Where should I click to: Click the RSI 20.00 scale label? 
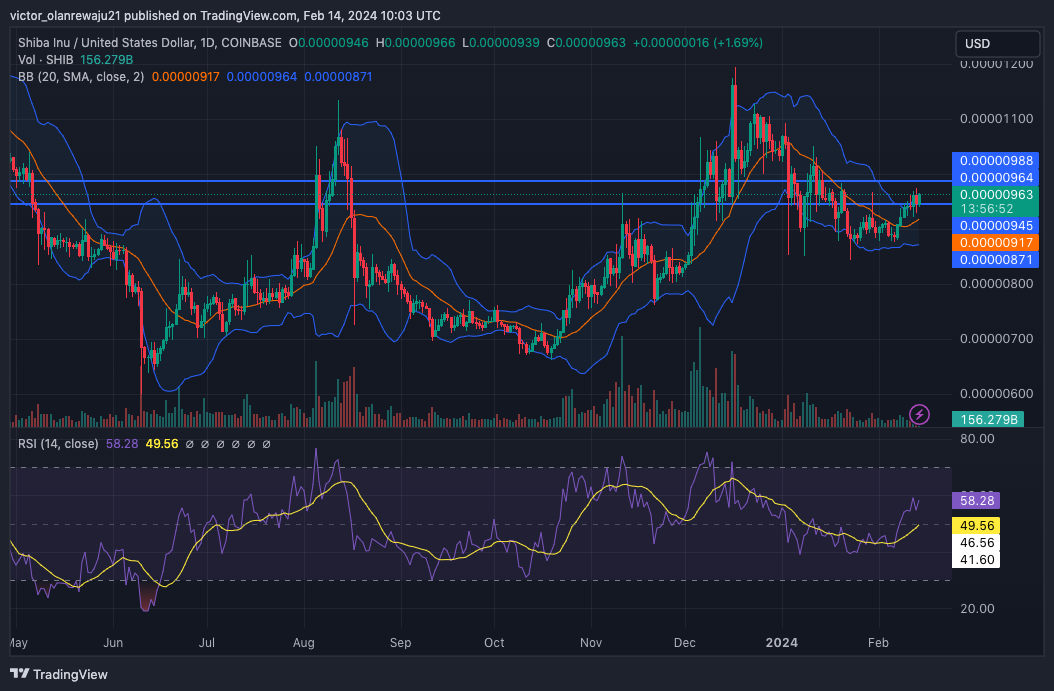[x=977, y=608]
